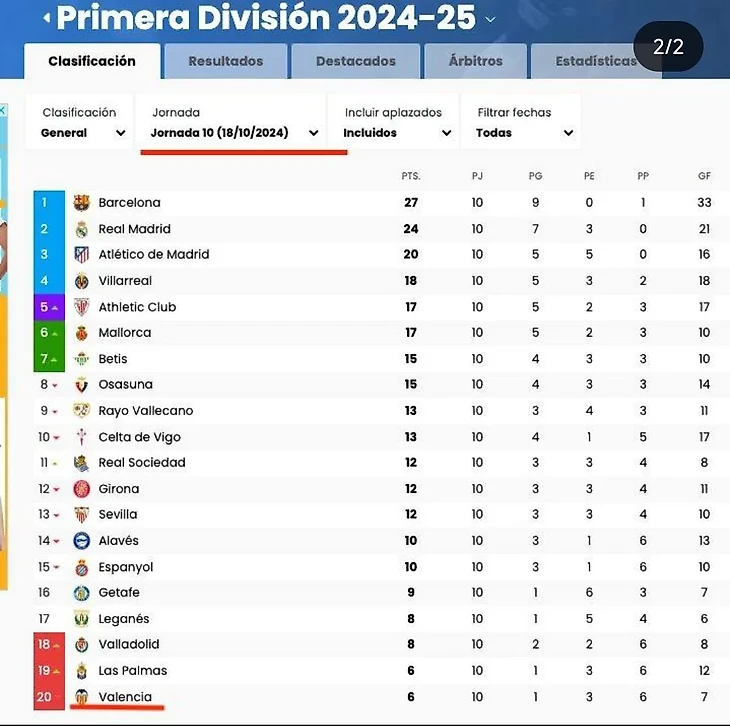Click the Alavés crest icon

coord(82,541)
